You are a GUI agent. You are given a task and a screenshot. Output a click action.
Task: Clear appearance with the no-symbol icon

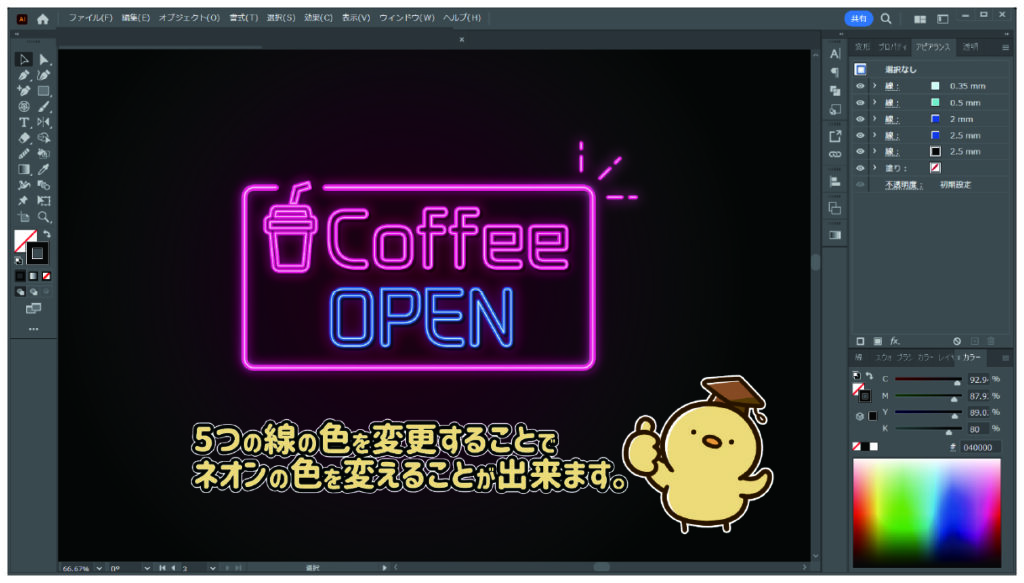[957, 341]
